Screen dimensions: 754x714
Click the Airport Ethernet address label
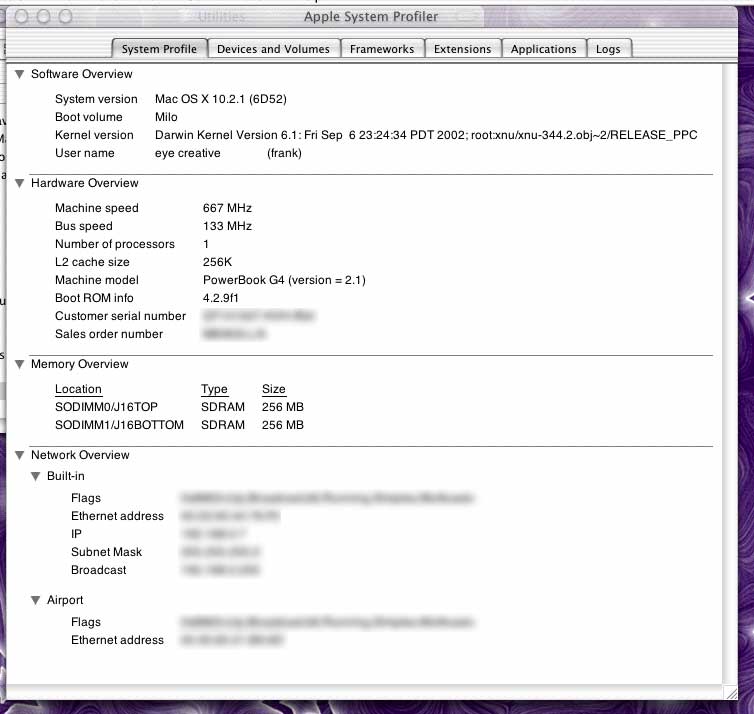117,640
